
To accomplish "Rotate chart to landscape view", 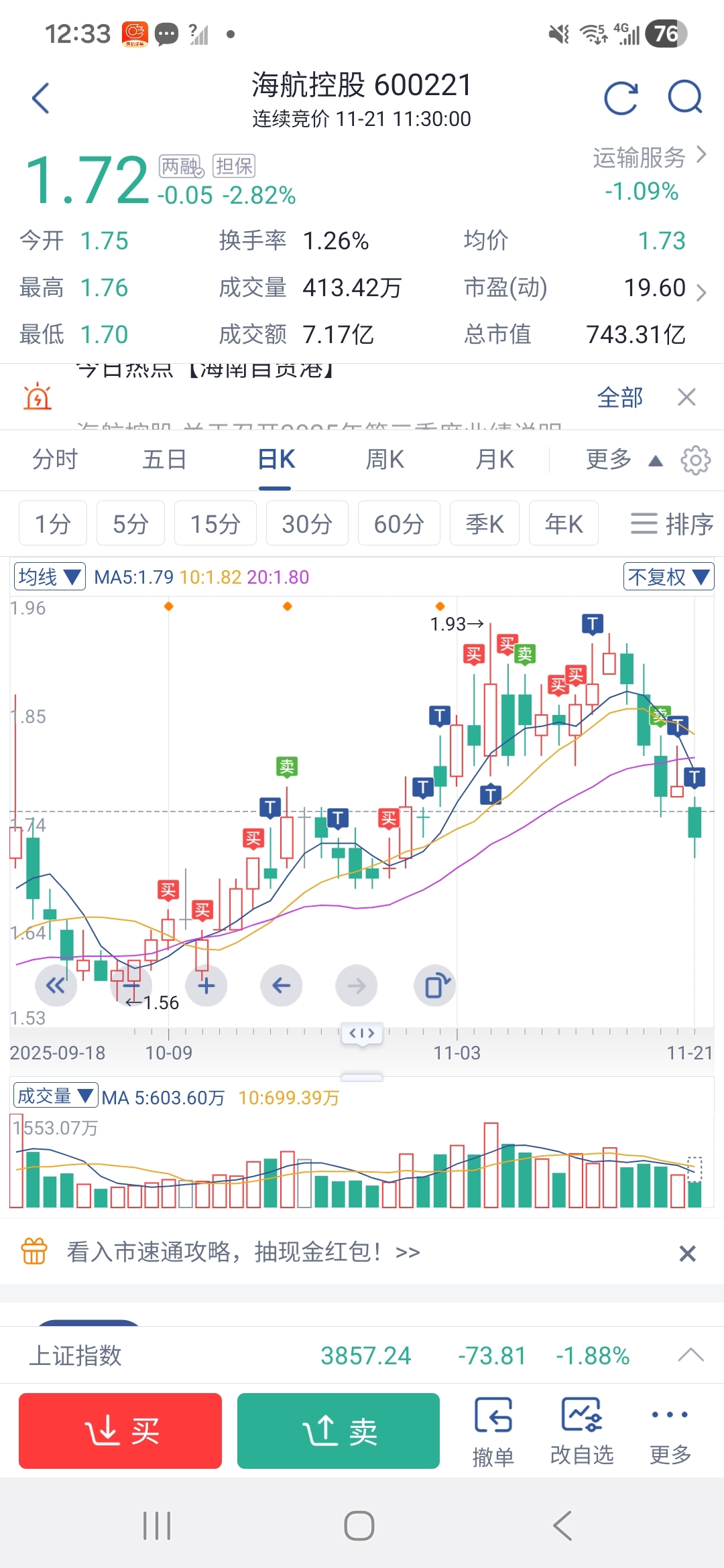I will (436, 986).
